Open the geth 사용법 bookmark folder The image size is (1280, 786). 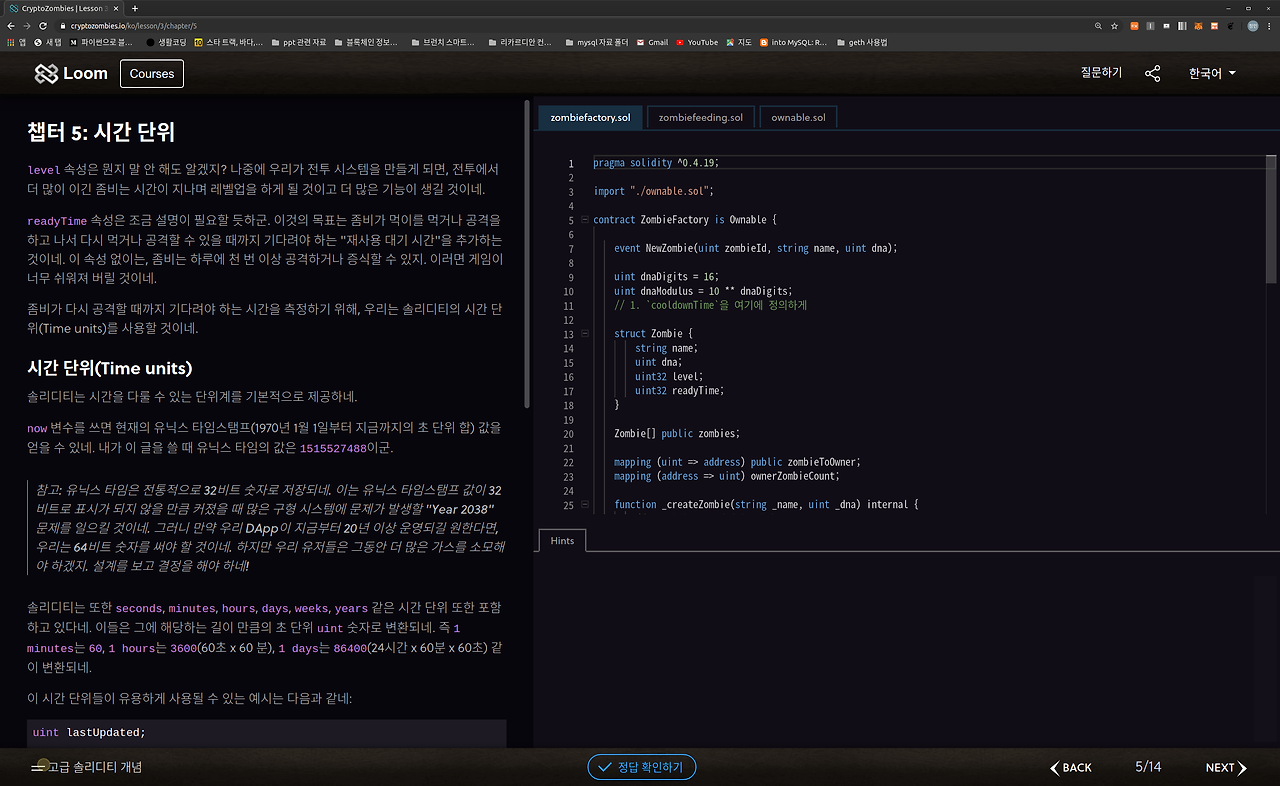pos(862,42)
